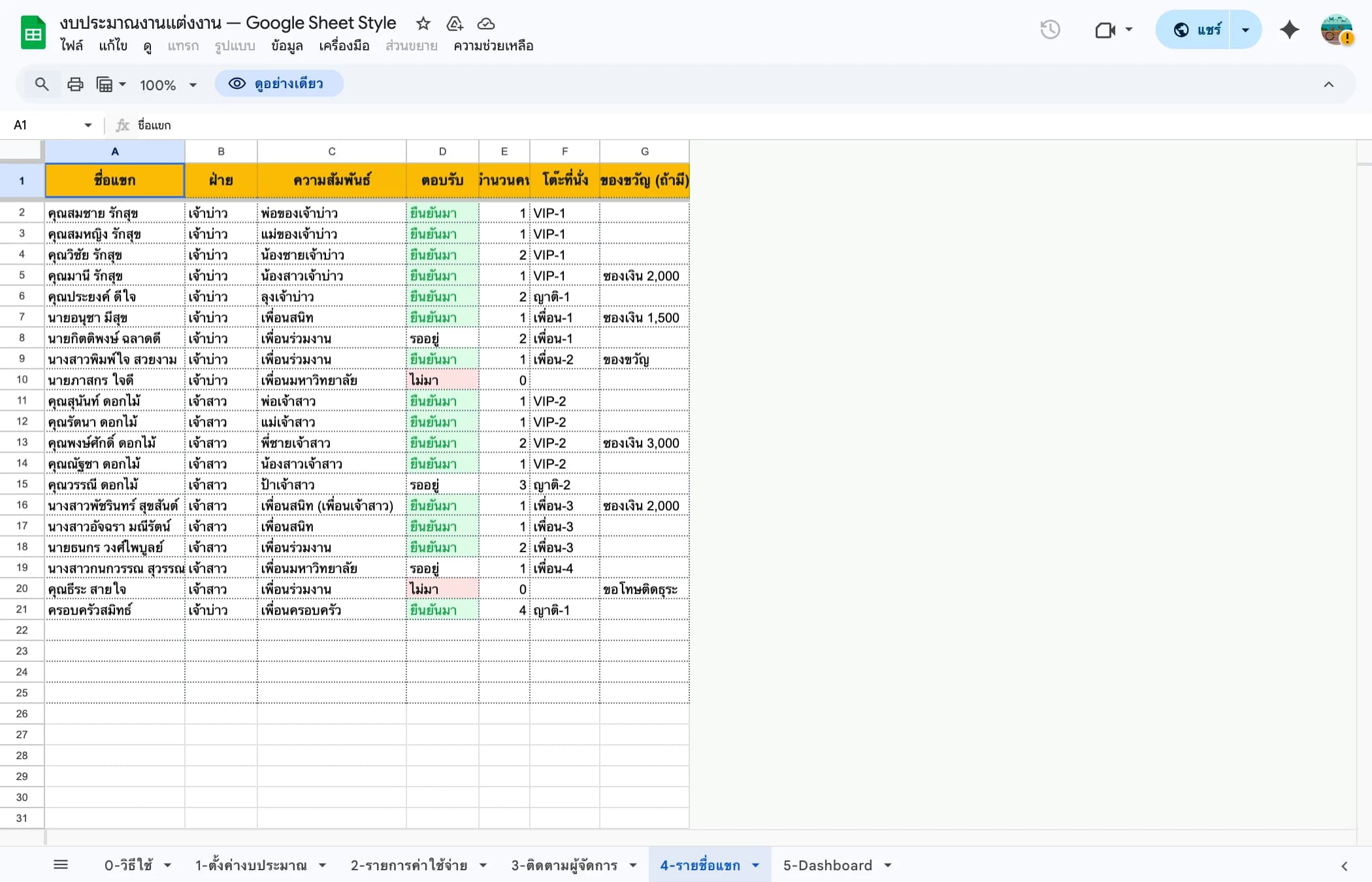
Task: Move spreadsheet with the folder icon
Action: pyautogui.click(x=454, y=24)
